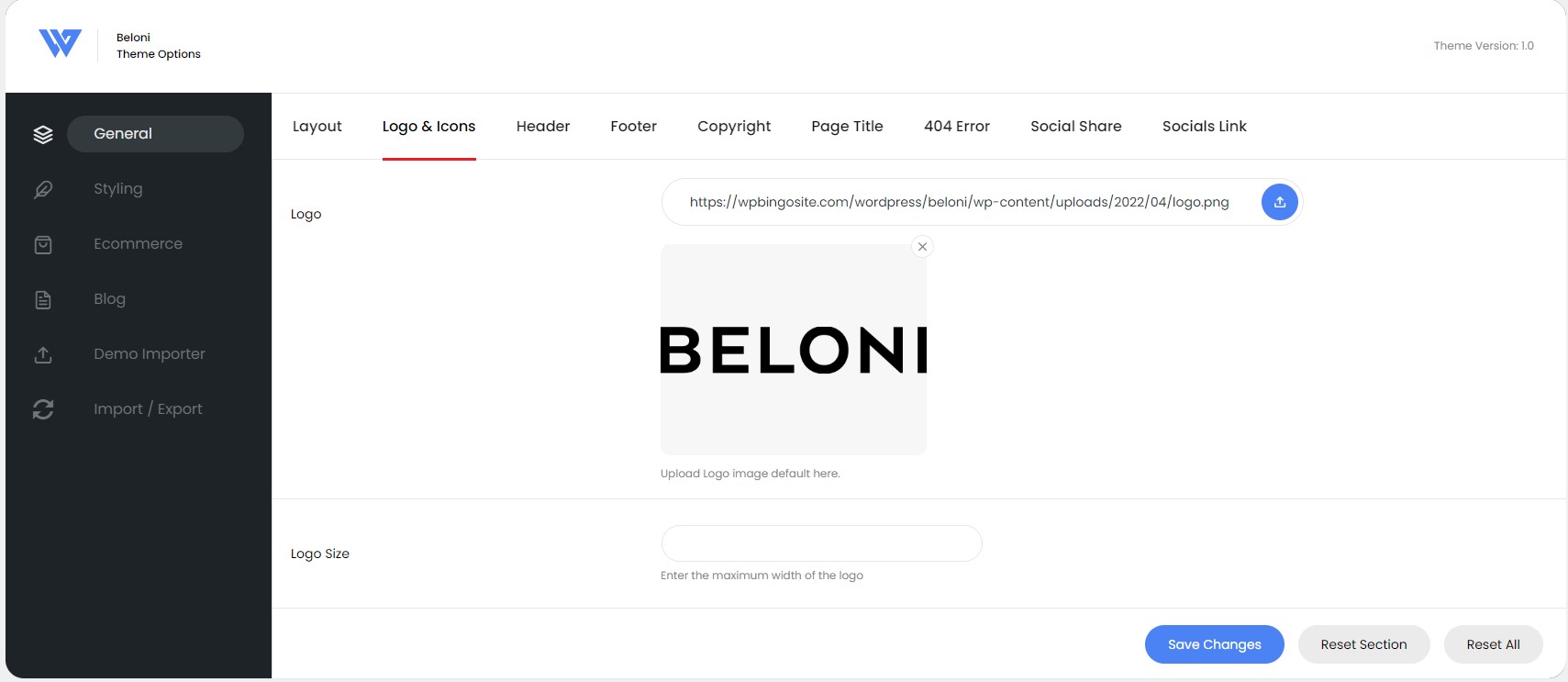Click the General layers icon in sidebar

(x=43, y=134)
